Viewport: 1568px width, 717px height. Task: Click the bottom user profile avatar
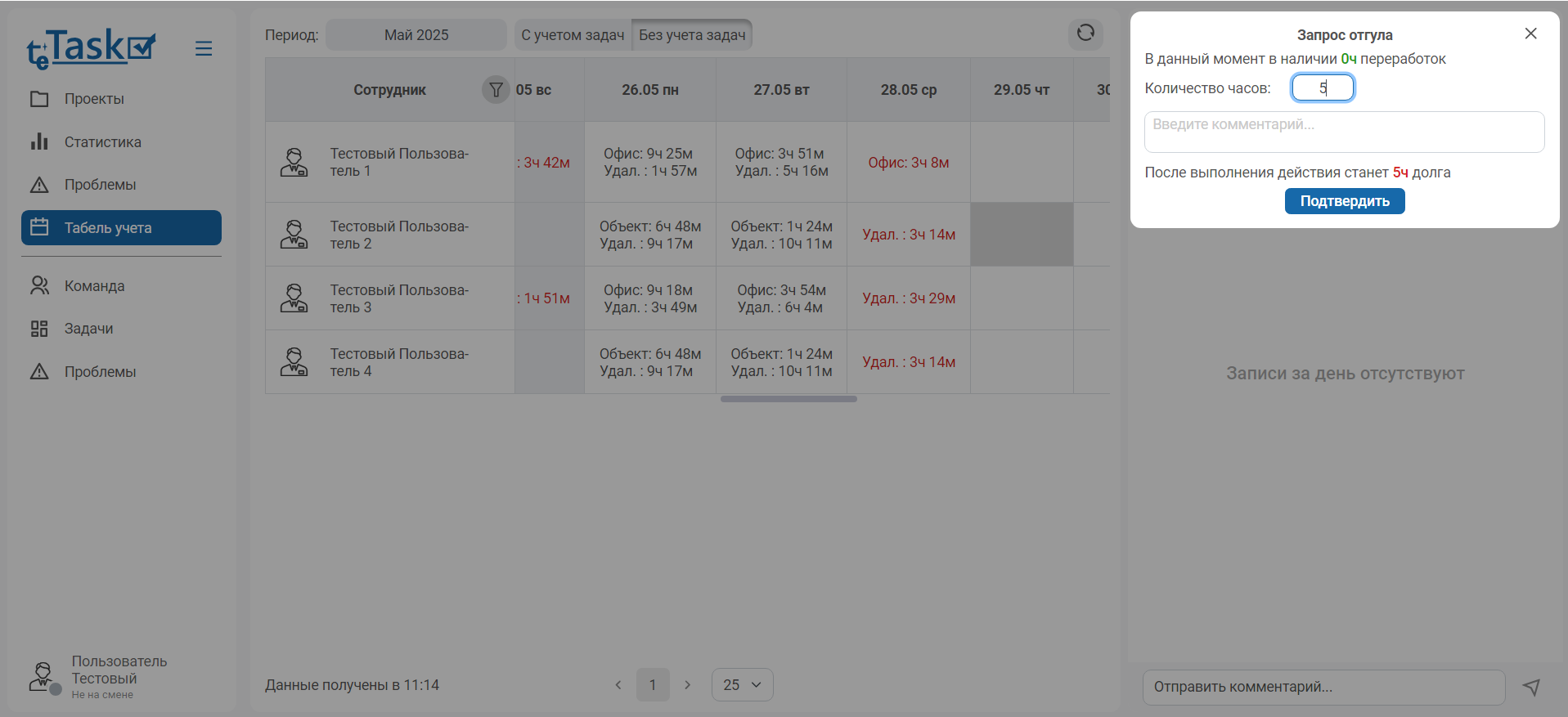(43, 677)
